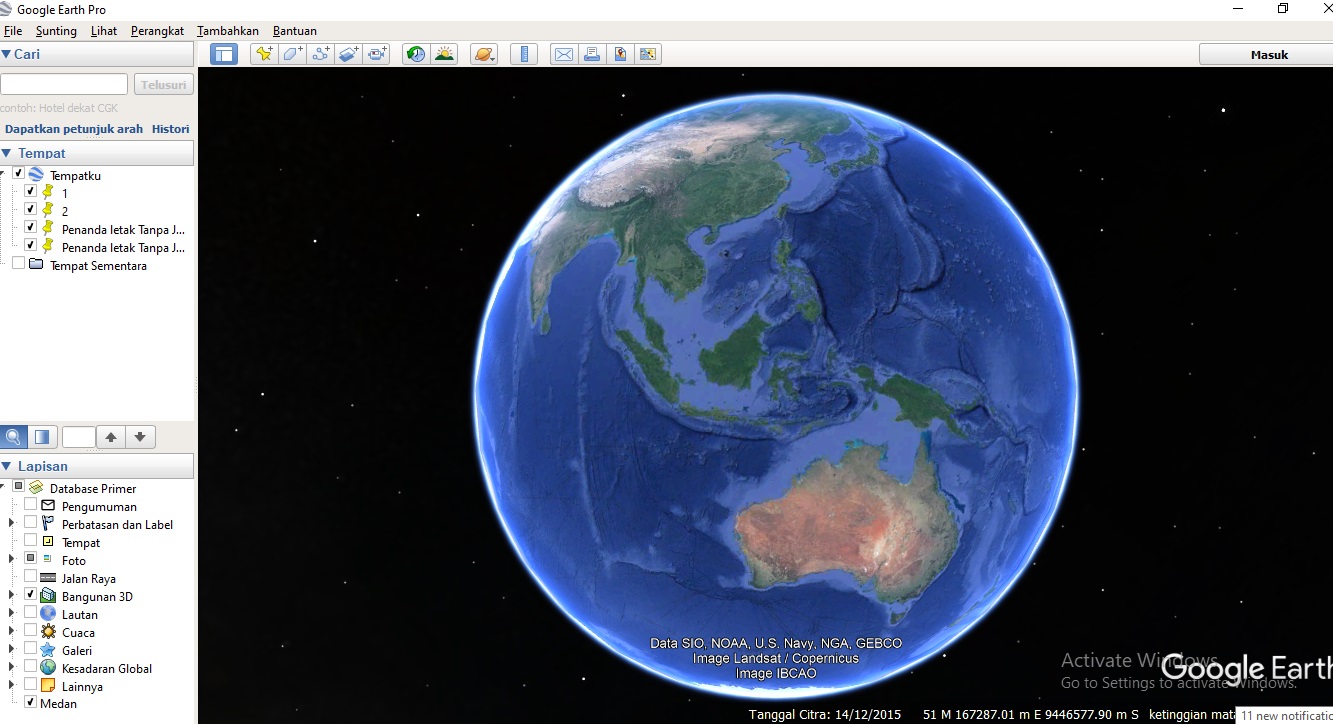Expand the Kesadaran Global tree arrow

[x=12, y=667]
